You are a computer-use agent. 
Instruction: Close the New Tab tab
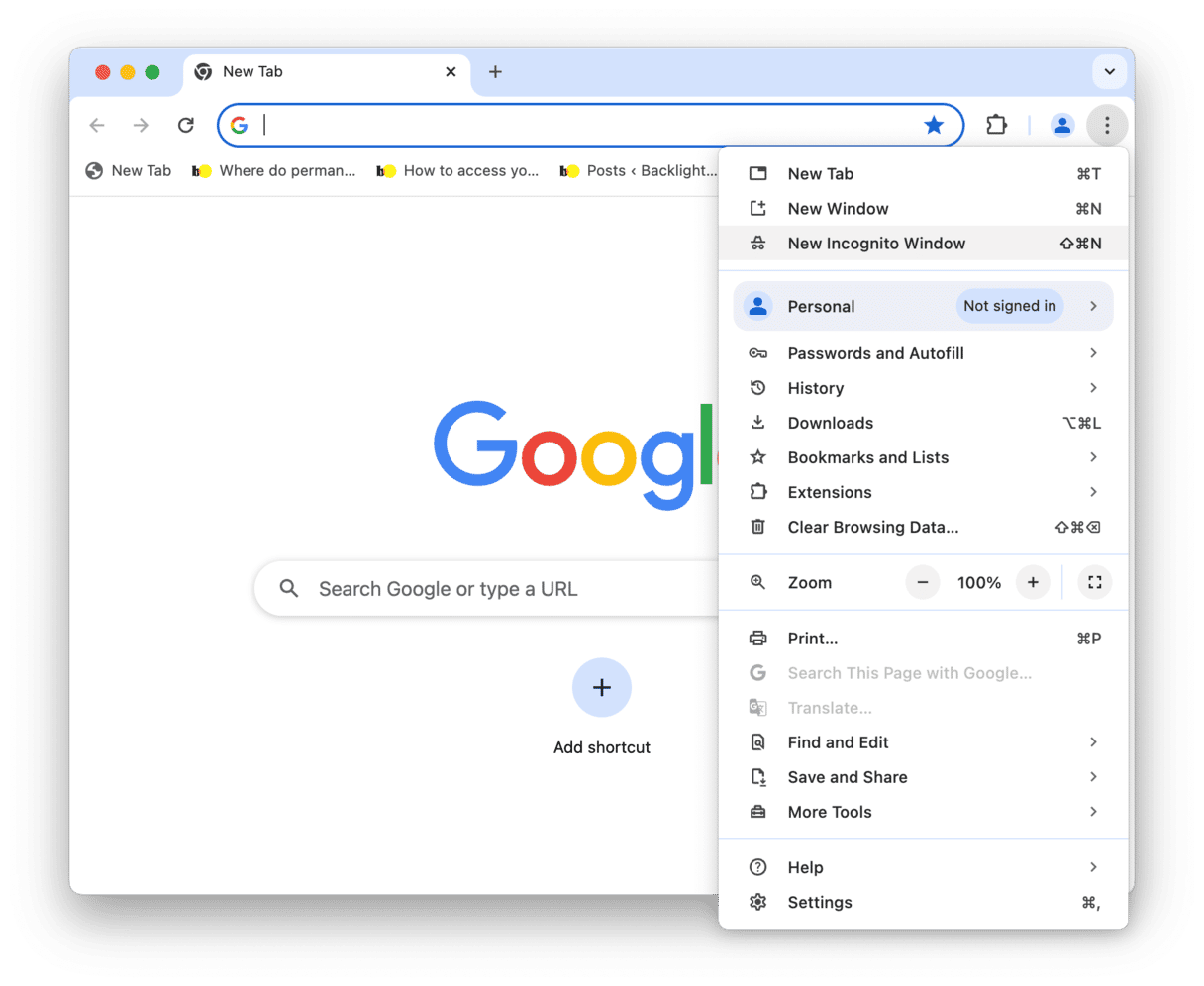coord(451,71)
